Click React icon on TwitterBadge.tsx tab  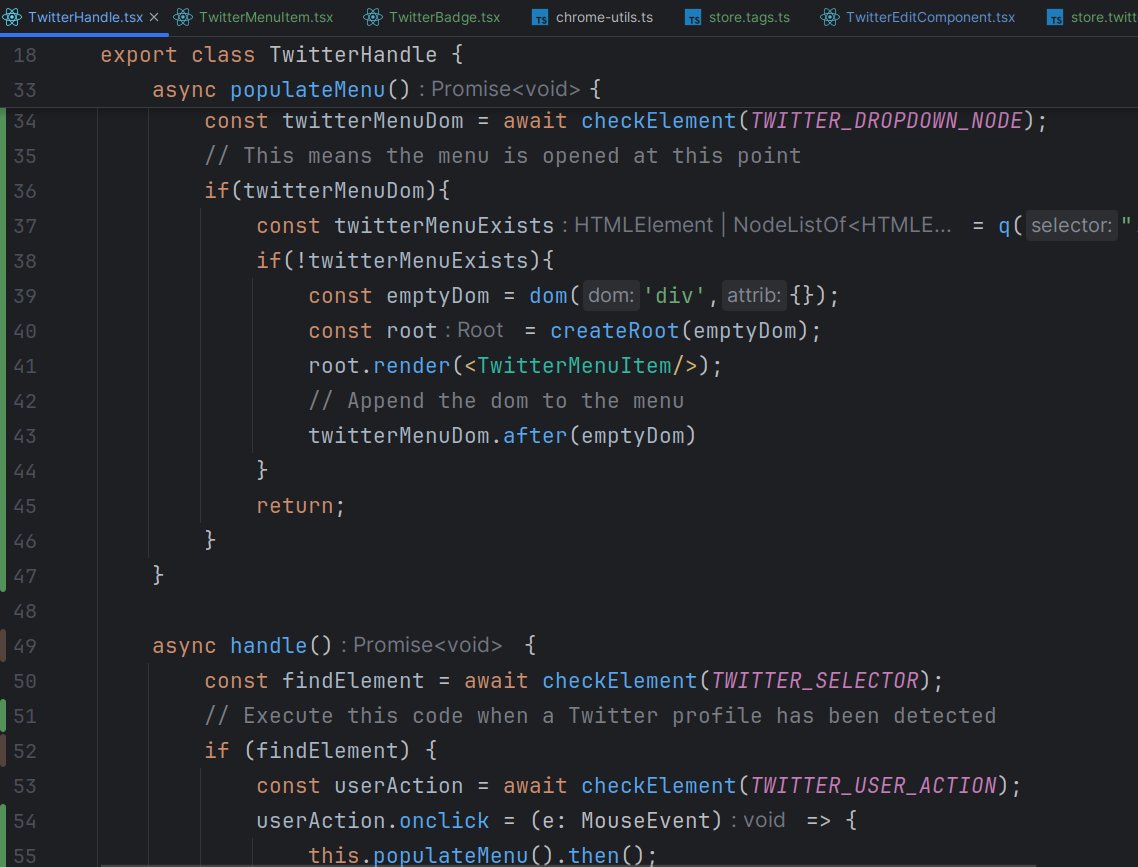[x=373, y=17]
